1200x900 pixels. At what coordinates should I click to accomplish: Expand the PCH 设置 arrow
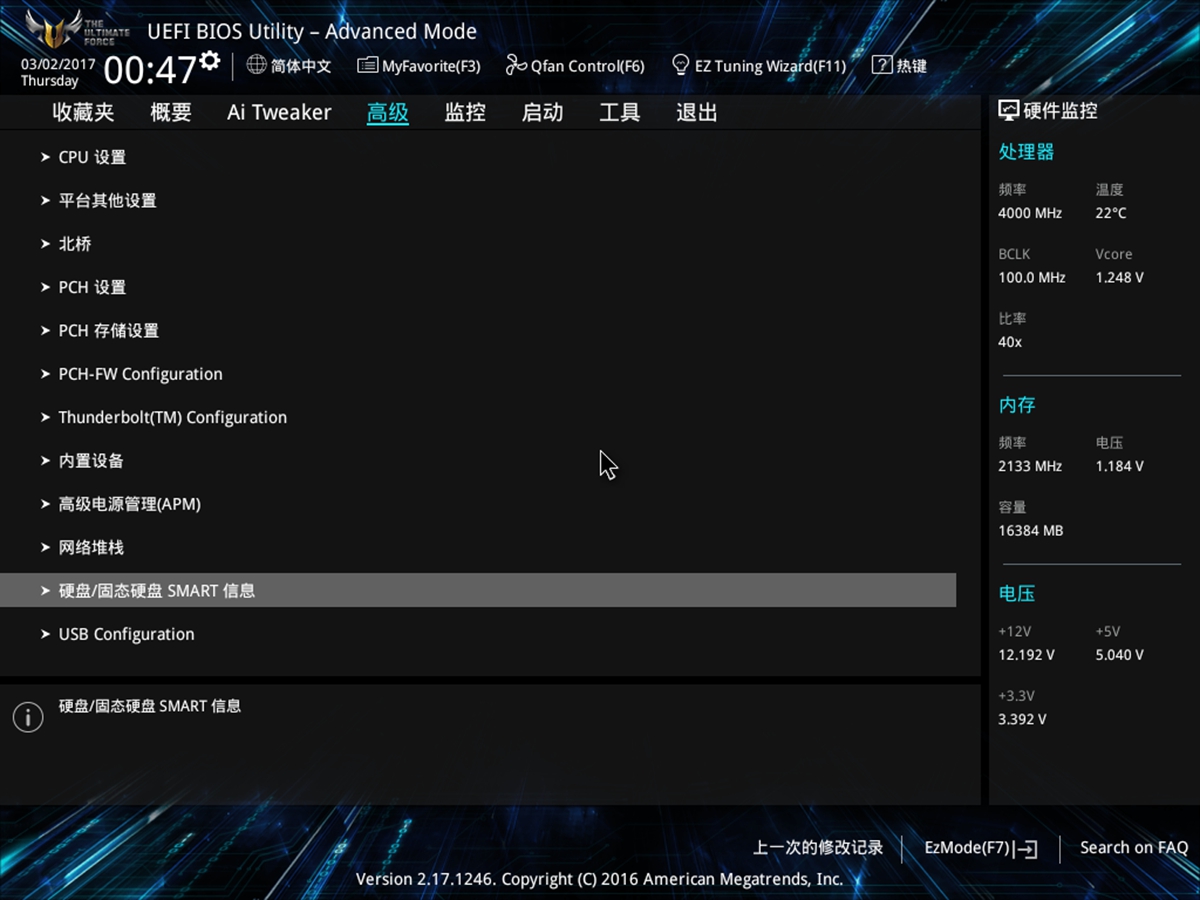tap(46, 287)
